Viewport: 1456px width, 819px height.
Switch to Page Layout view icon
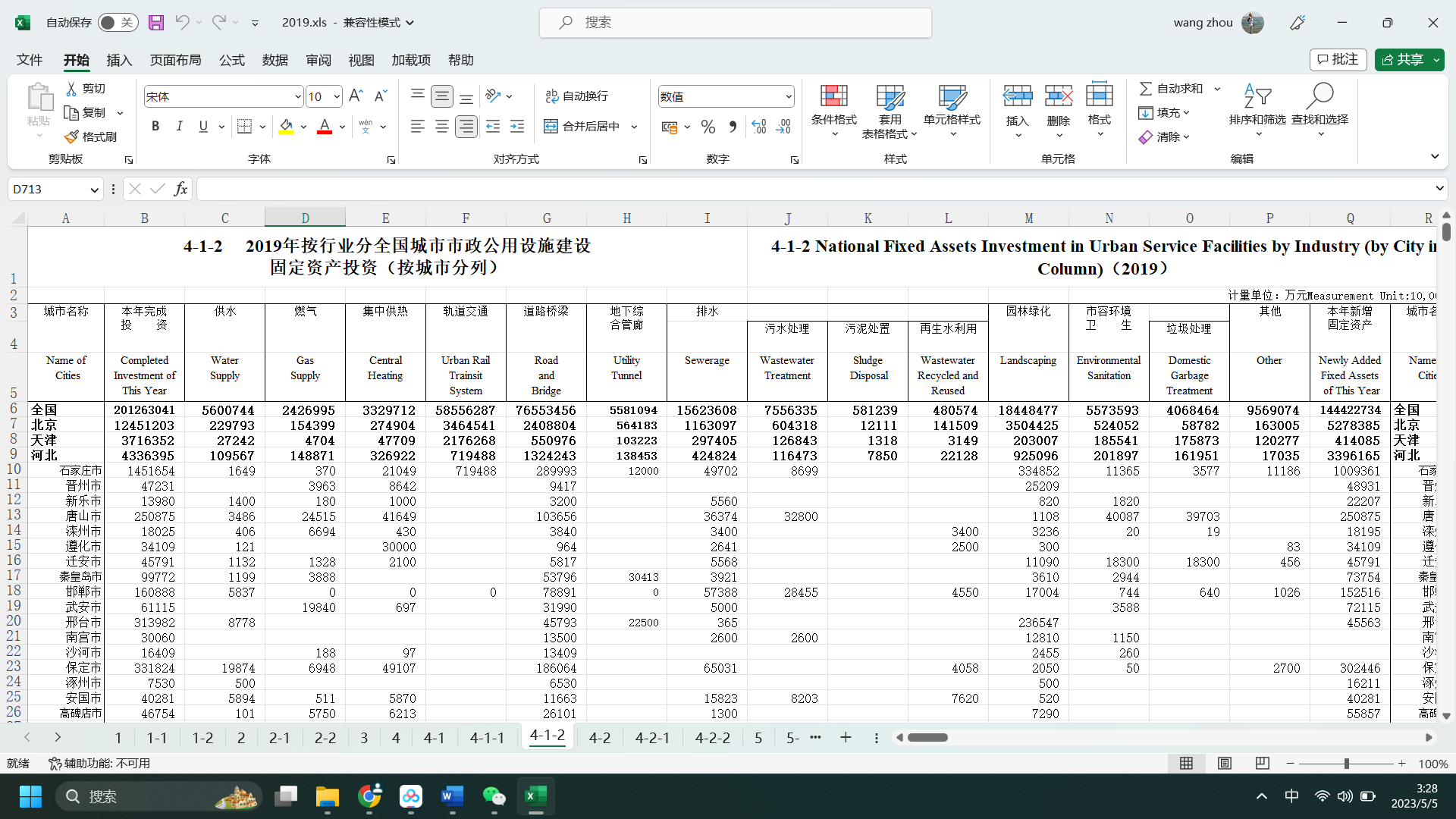1224,764
